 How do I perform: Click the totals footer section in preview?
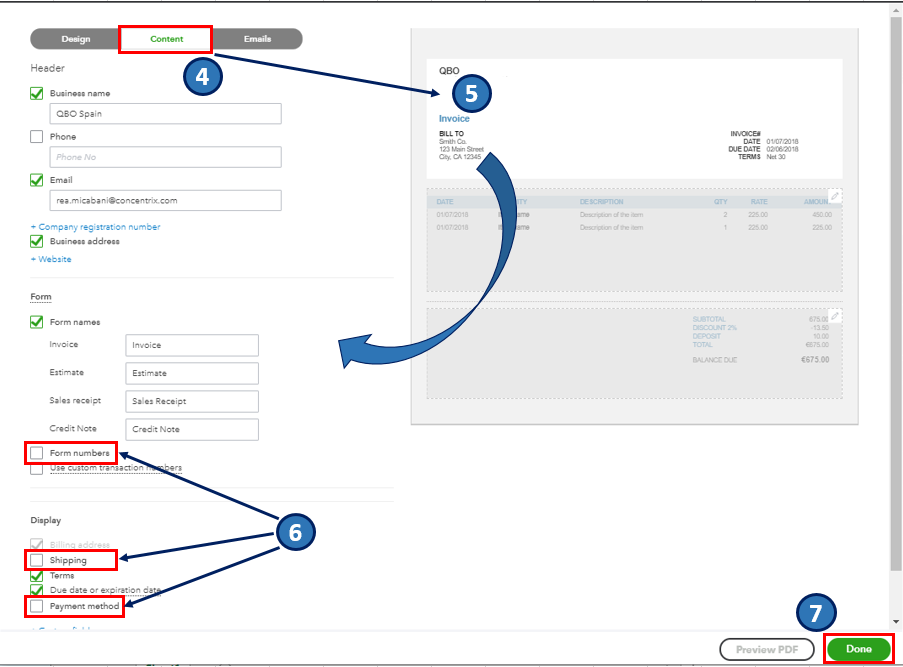(x=635, y=353)
